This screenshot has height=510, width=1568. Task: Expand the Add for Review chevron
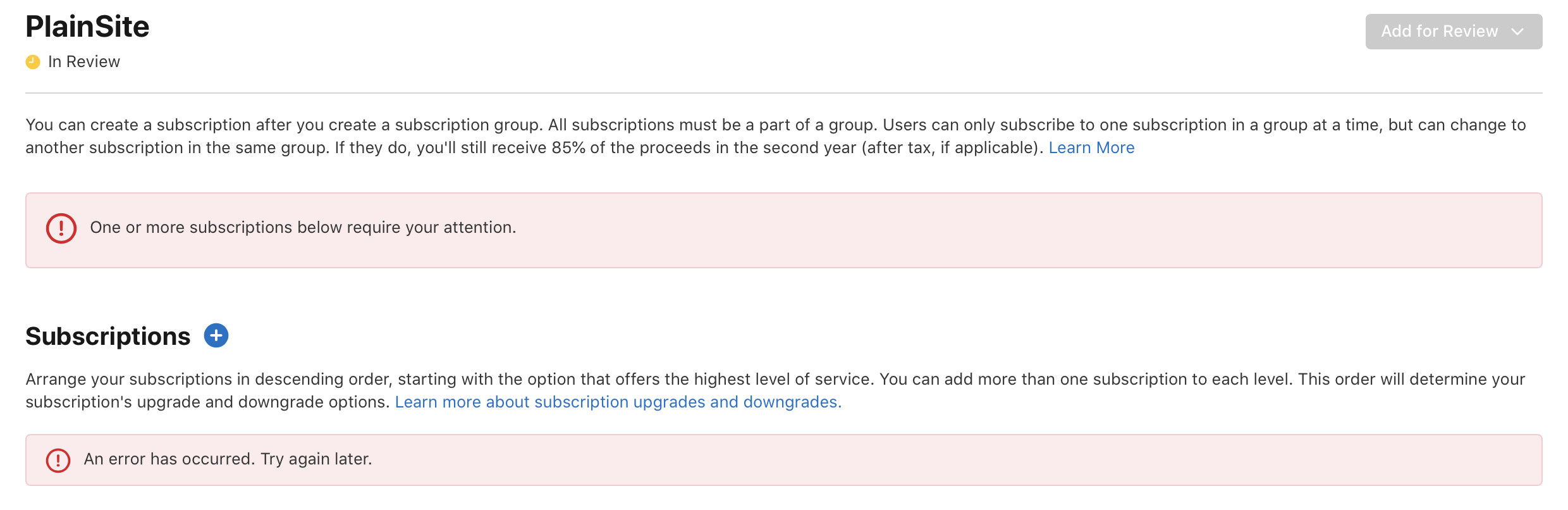[1517, 32]
